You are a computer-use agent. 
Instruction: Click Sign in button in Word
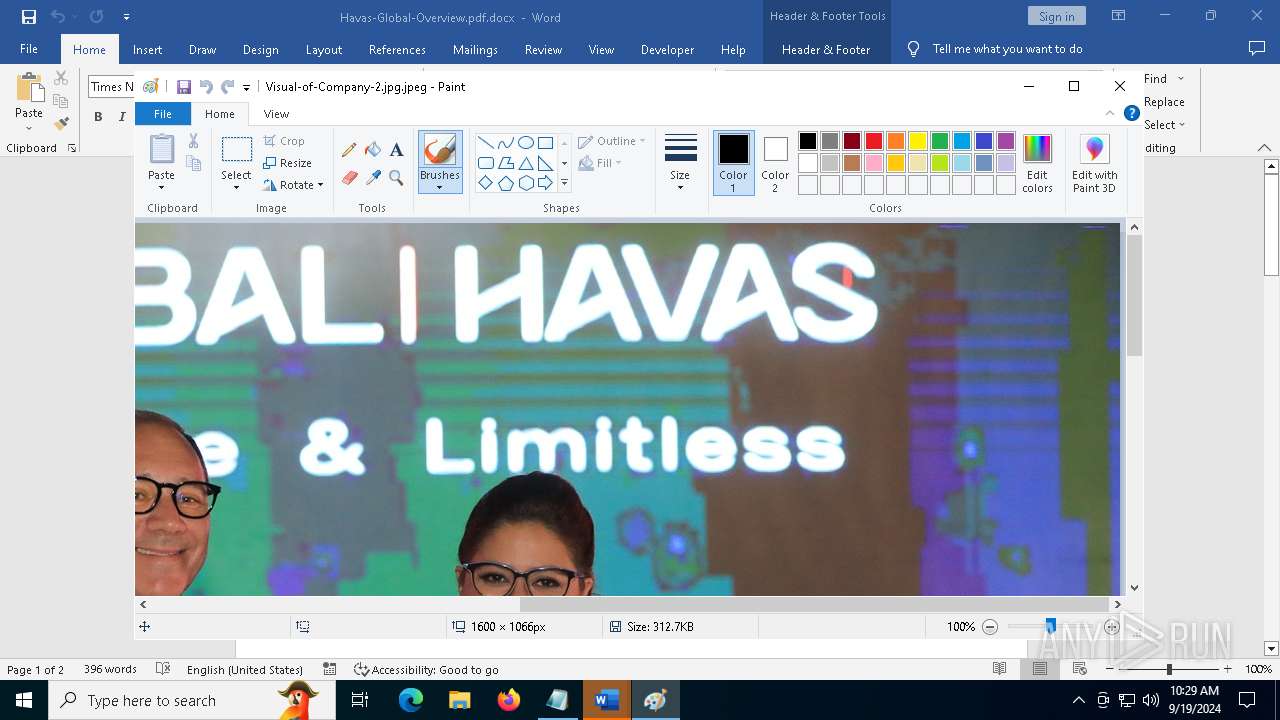point(1056,16)
